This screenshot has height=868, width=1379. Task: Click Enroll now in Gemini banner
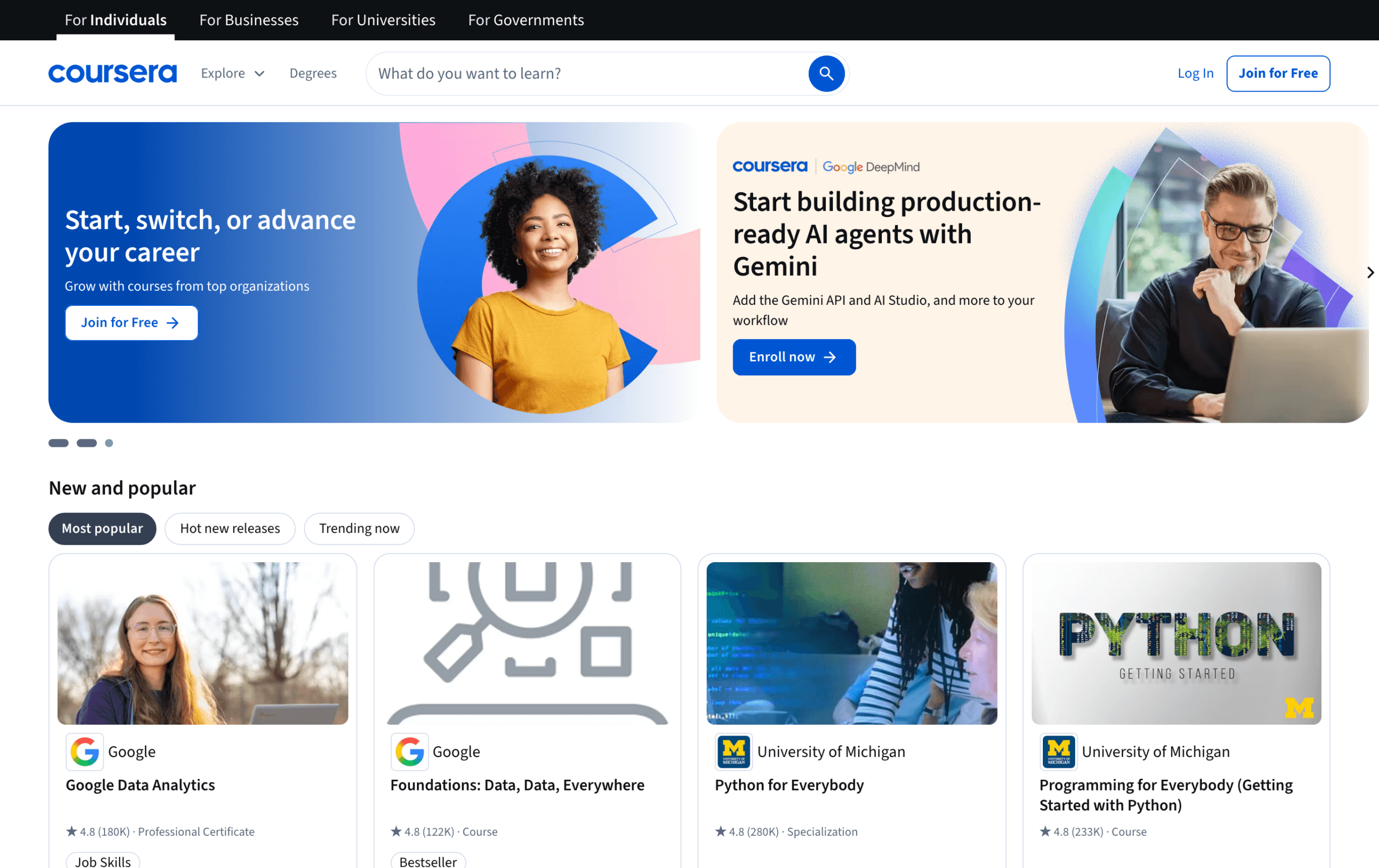(x=795, y=356)
